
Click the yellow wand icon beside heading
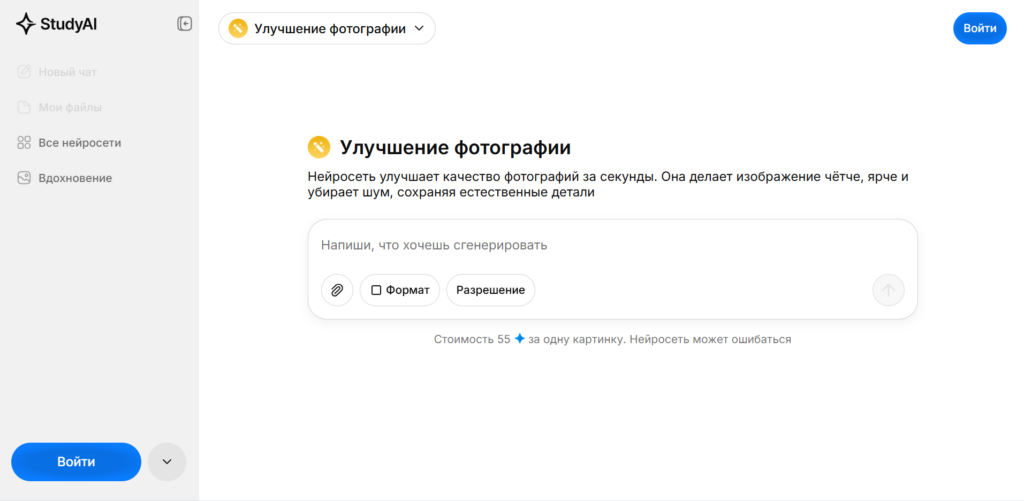click(319, 147)
